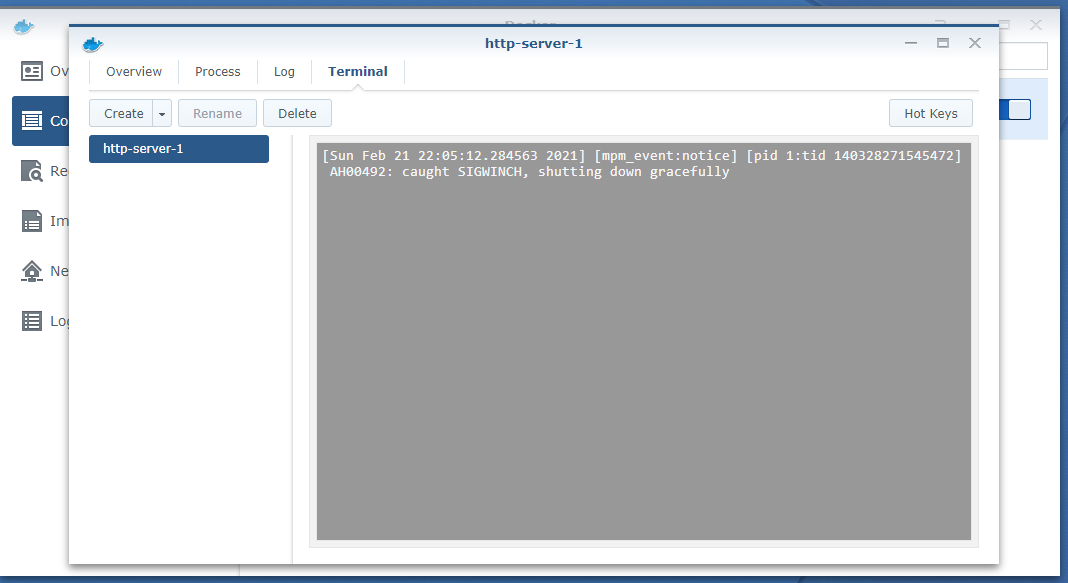Open Registry icon in Docker sidebar
1068x583 pixels.
click(31, 171)
